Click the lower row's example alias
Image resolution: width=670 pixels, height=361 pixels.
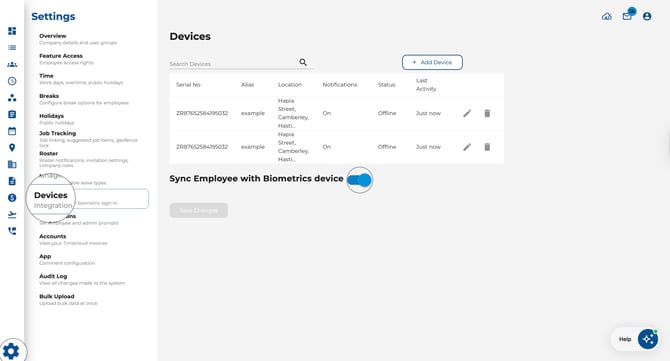[253, 147]
